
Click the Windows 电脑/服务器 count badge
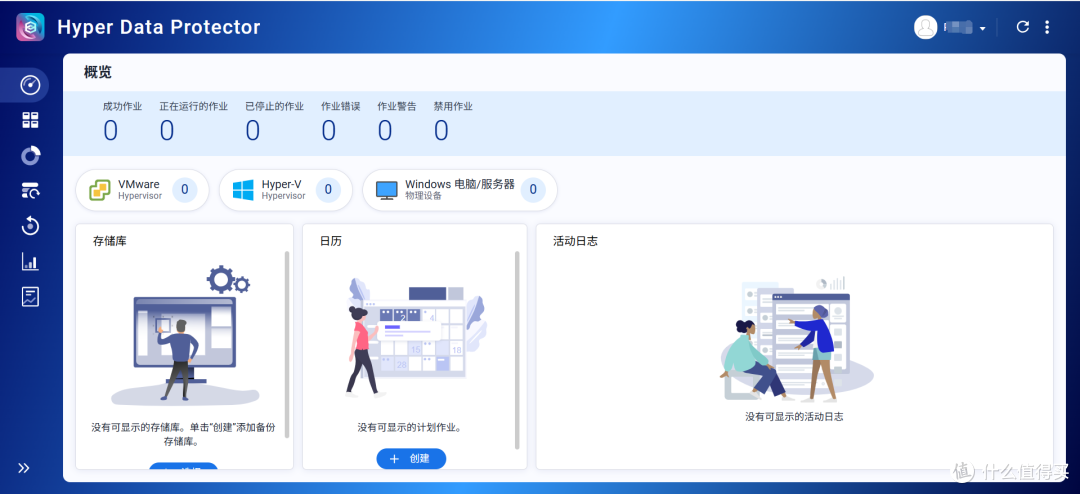tap(533, 189)
